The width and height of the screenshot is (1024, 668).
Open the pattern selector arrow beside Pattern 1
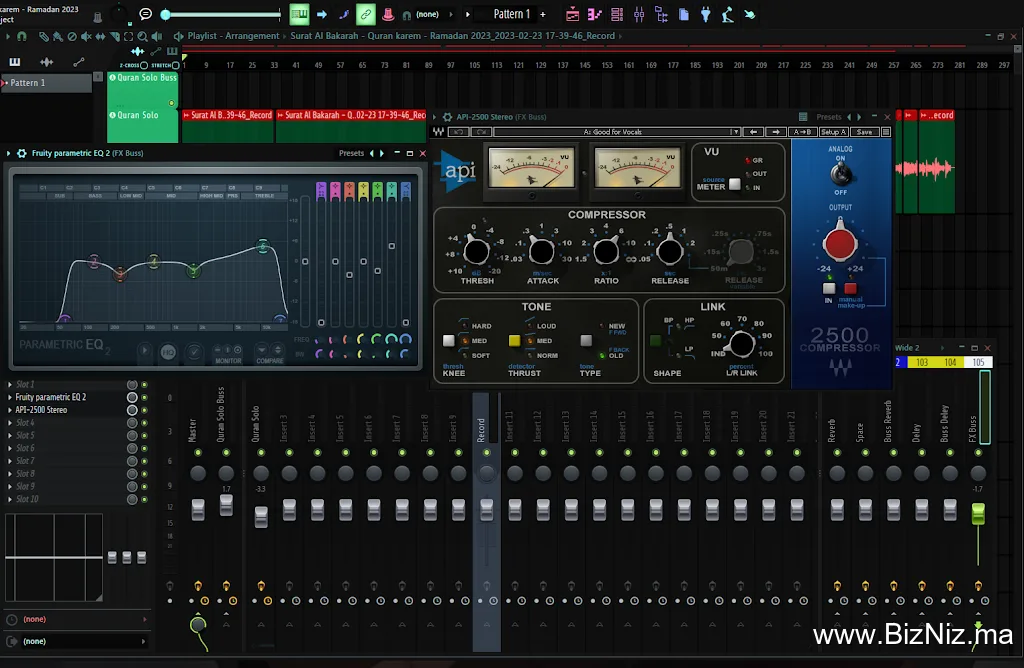[468, 14]
